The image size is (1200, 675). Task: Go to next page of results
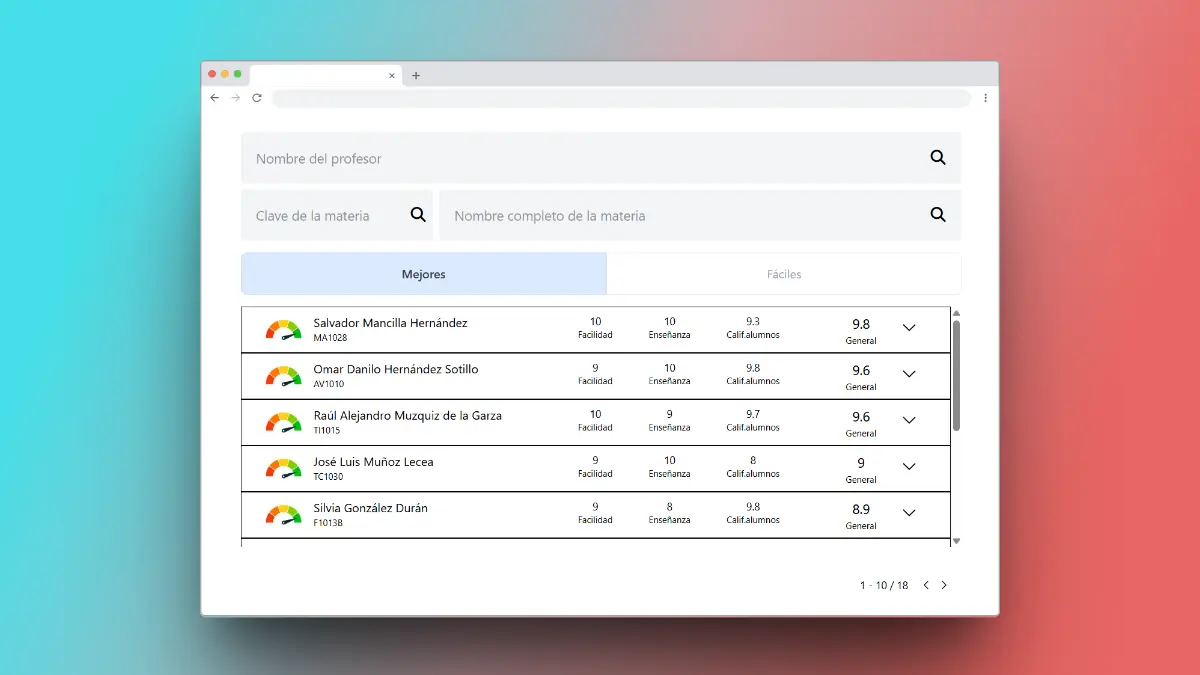pos(944,585)
